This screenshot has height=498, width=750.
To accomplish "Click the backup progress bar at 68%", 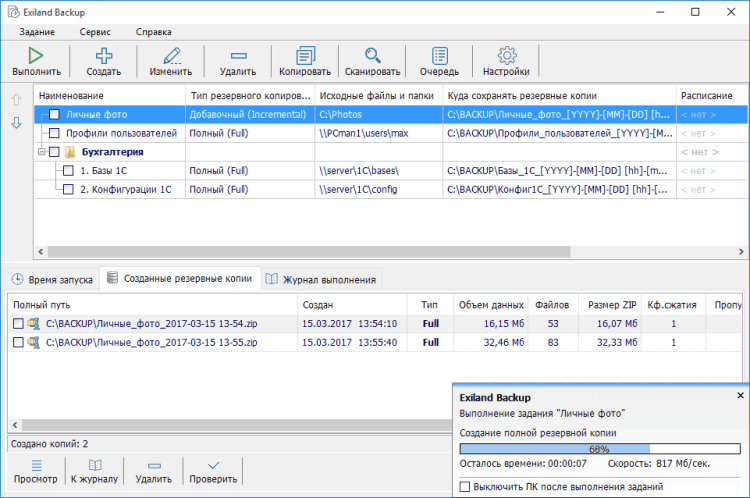I will 599,449.
